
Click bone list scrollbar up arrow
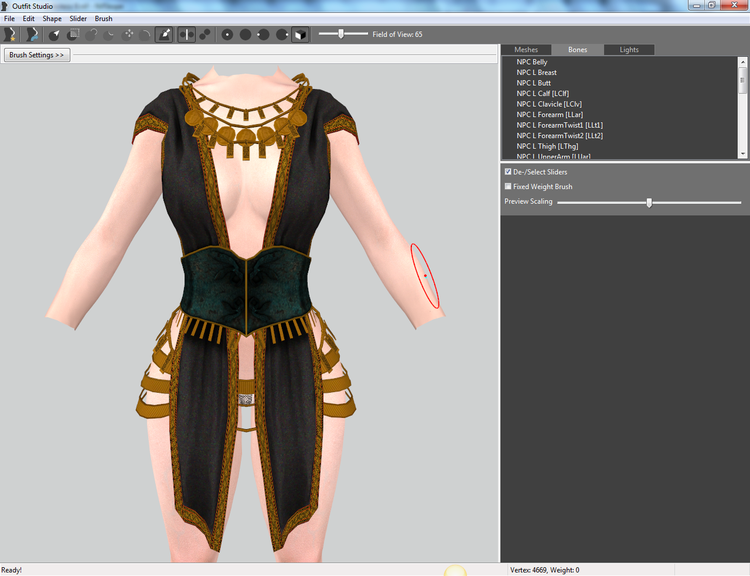click(742, 62)
